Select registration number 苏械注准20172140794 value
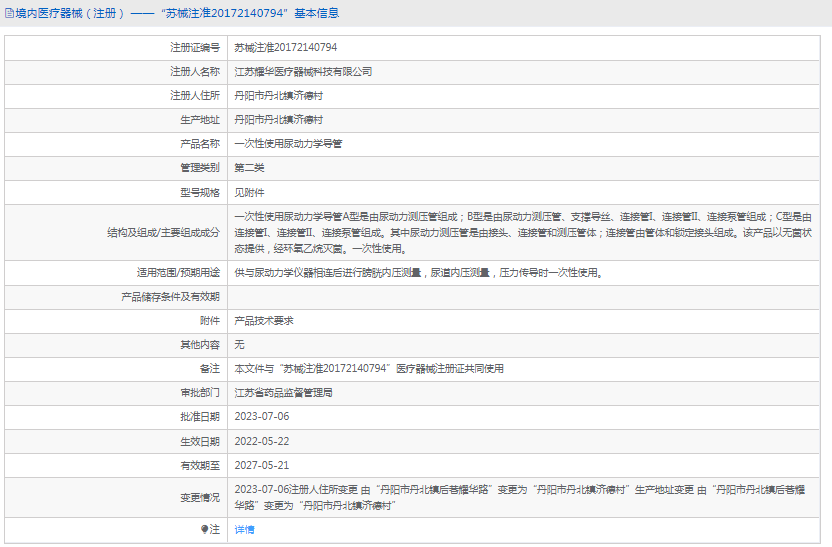The image size is (832, 547). (x=285, y=47)
